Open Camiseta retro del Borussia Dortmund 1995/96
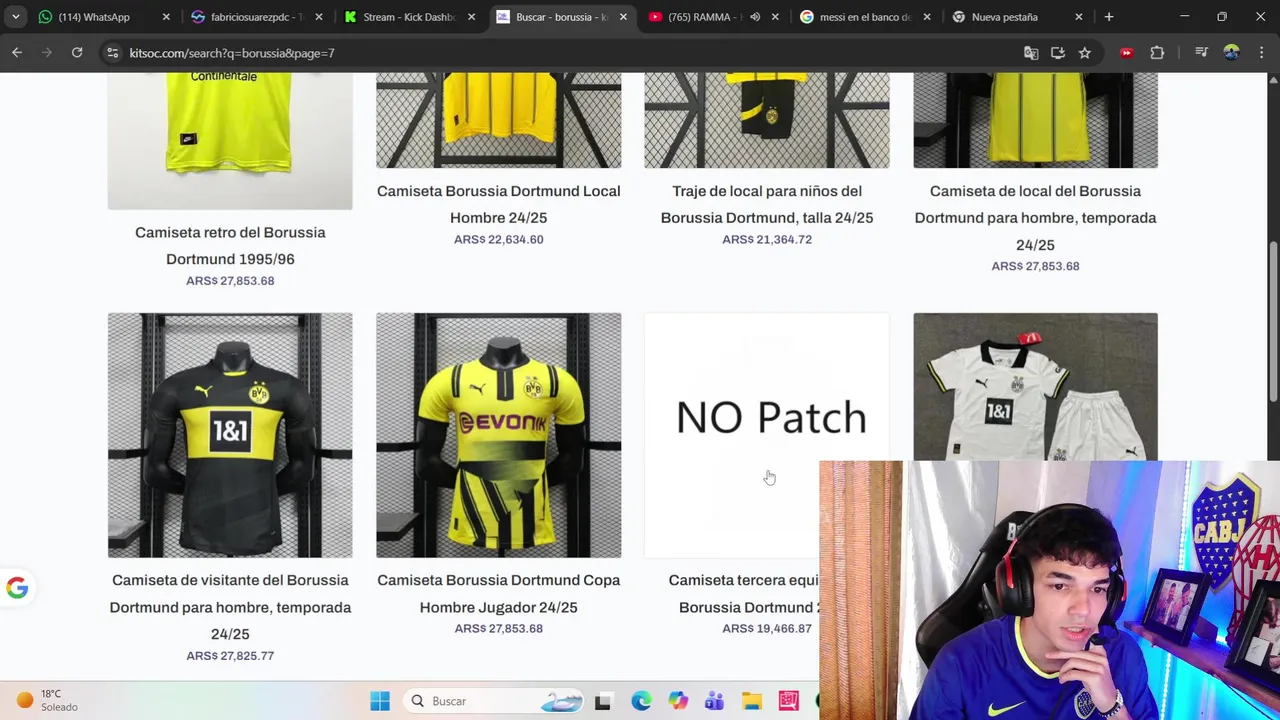This screenshot has height=720, width=1280. (230, 245)
